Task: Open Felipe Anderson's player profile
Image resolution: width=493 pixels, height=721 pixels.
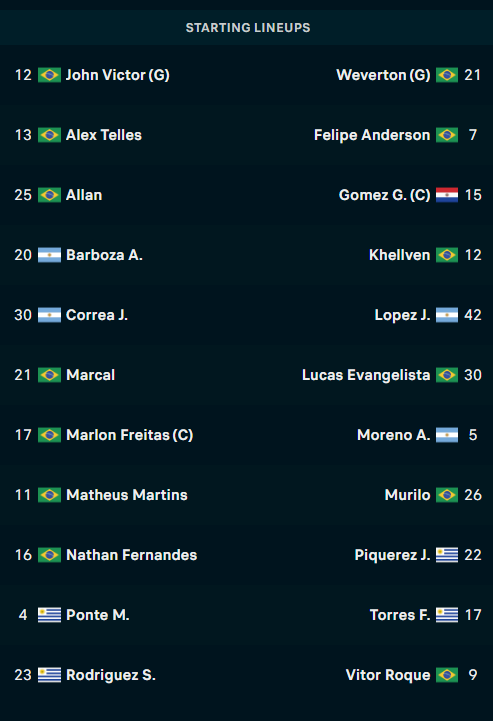Action: coord(372,135)
